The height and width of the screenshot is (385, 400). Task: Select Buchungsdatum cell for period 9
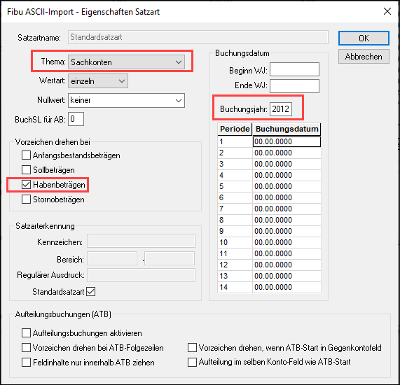(x=287, y=231)
